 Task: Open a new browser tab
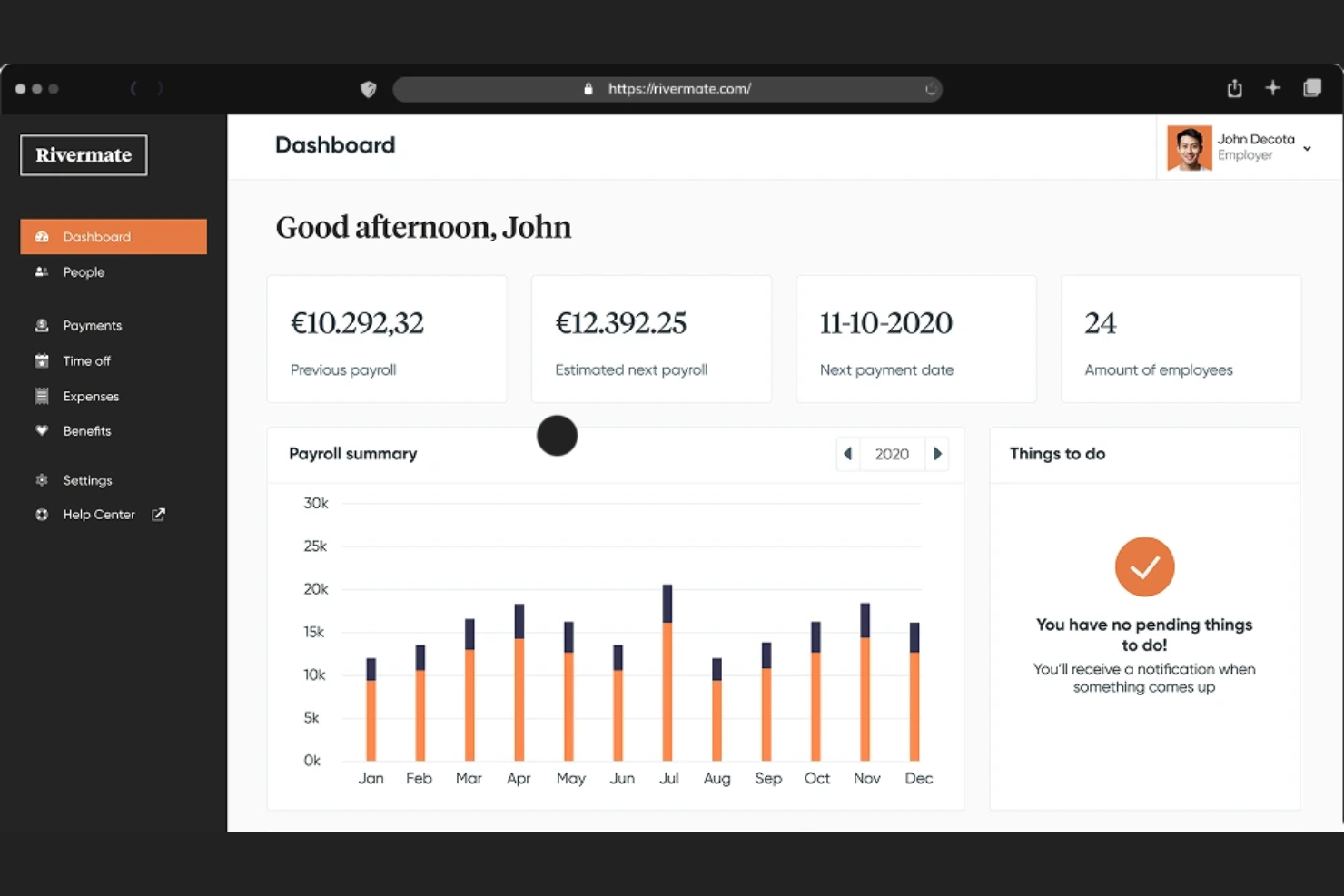click(1273, 88)
